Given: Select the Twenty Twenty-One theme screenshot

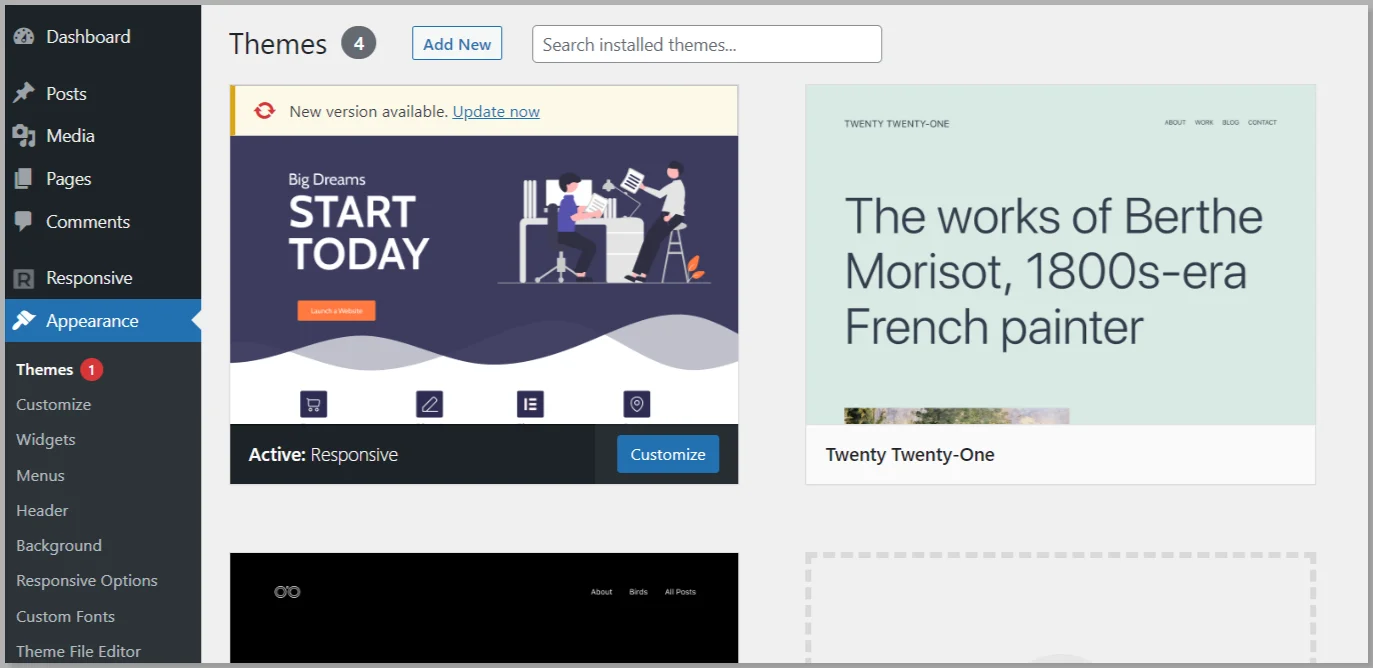Looking at the screenshot, I should pyautogui.click(x=1060, y=255).
